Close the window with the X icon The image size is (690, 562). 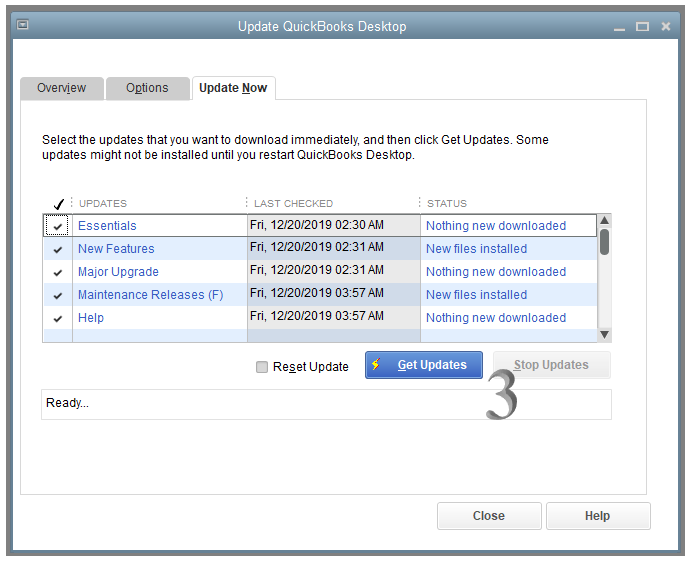point(665,26)
